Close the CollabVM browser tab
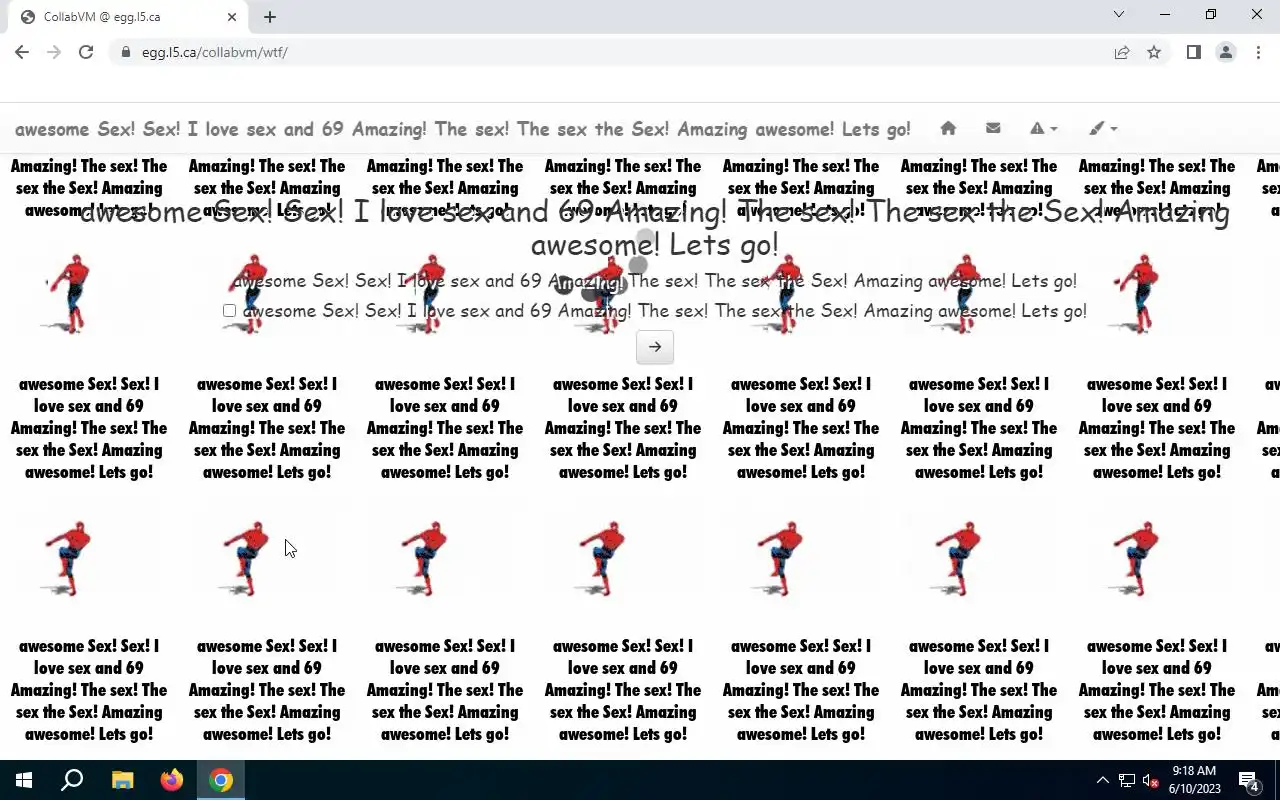Screen dimensions: 1280x800 232,17
